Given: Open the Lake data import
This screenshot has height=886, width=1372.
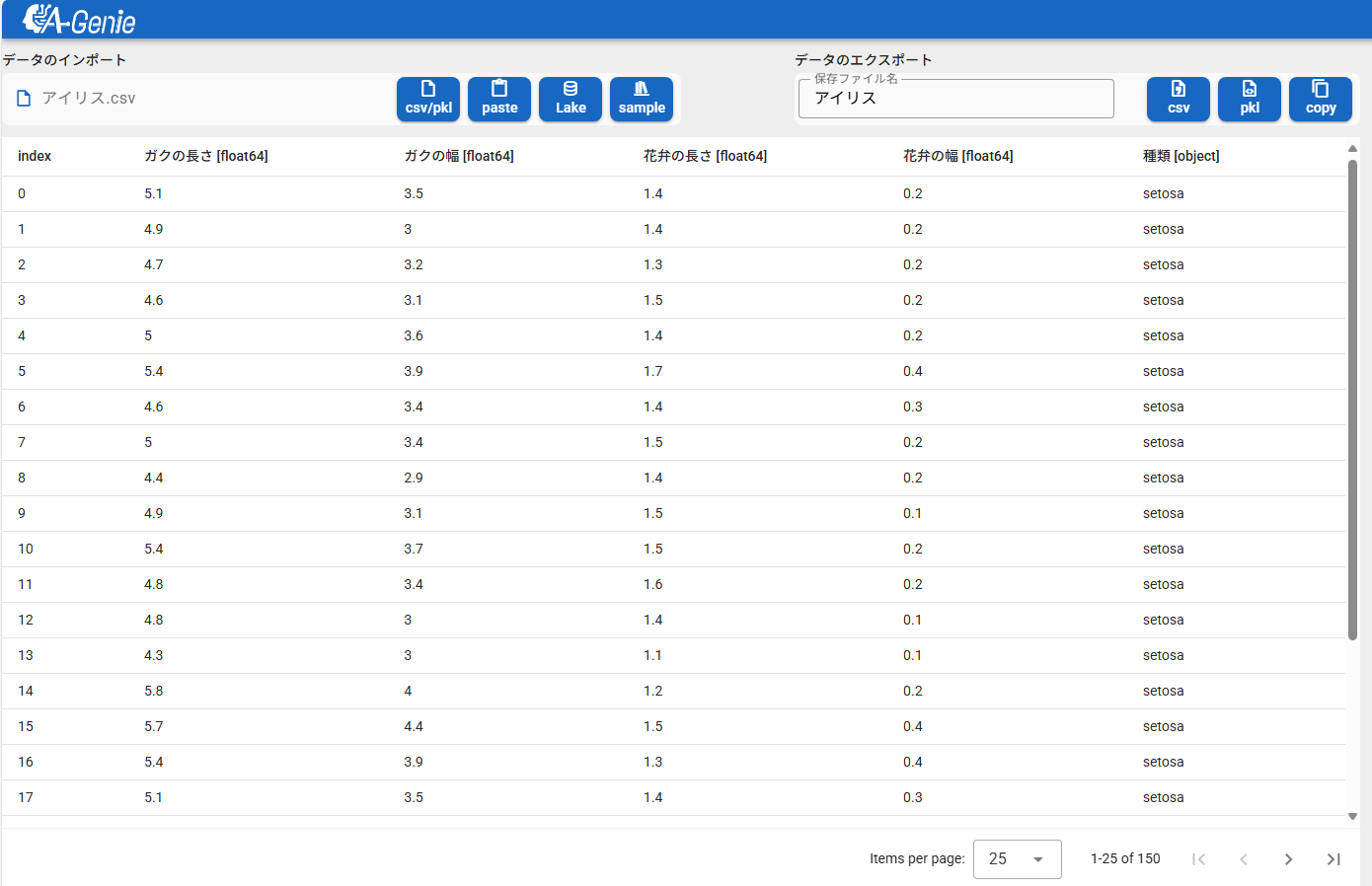Looking at the screenshot, I should point(571,99).
